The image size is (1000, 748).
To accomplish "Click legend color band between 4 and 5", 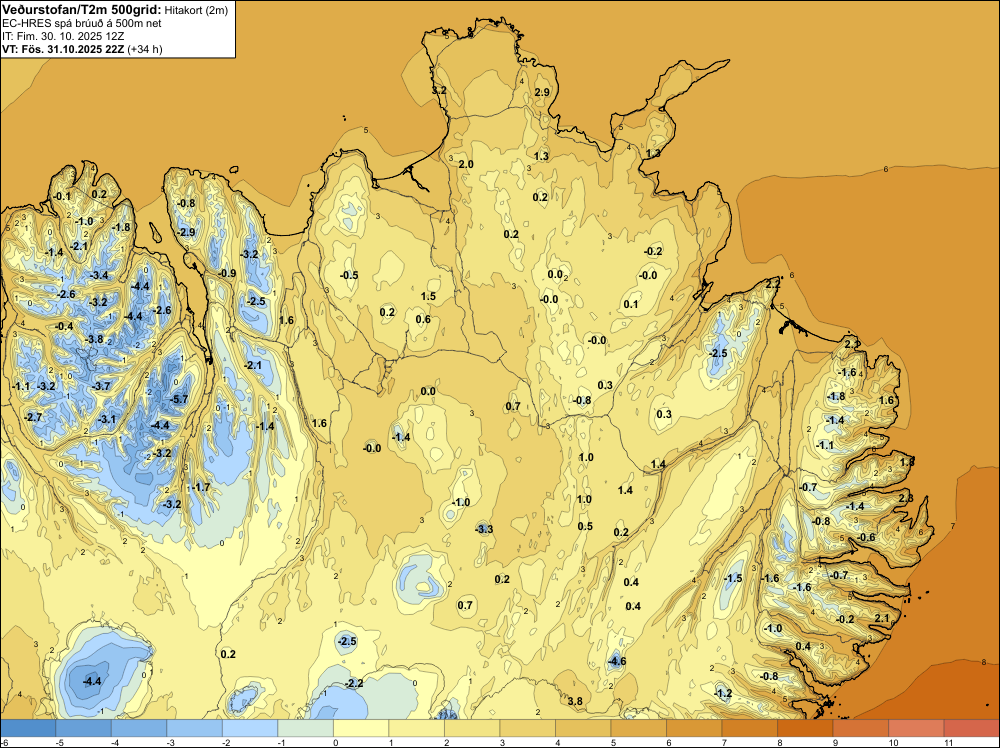I will tap(583, 728).
